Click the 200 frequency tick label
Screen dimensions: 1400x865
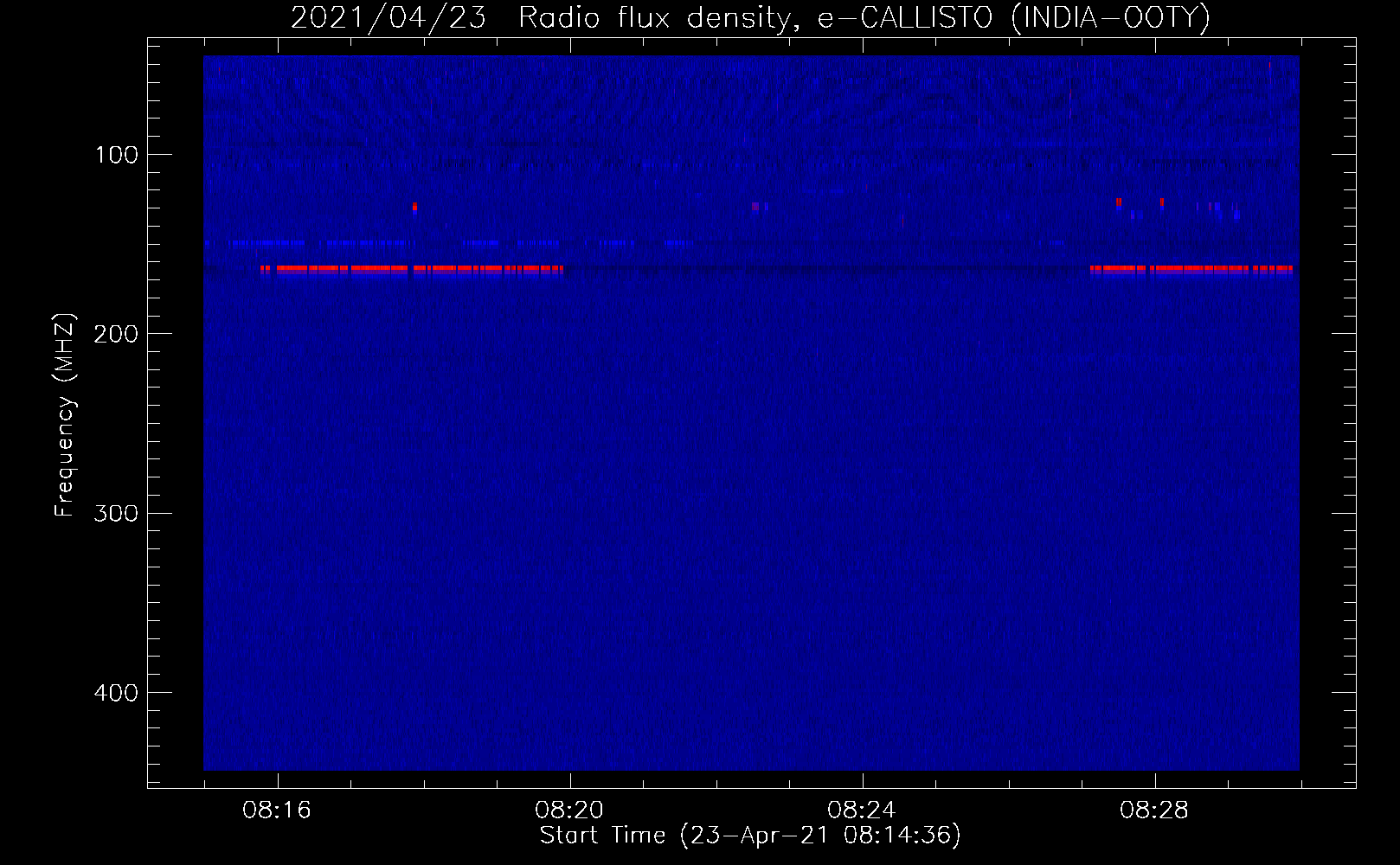[116, 334]
